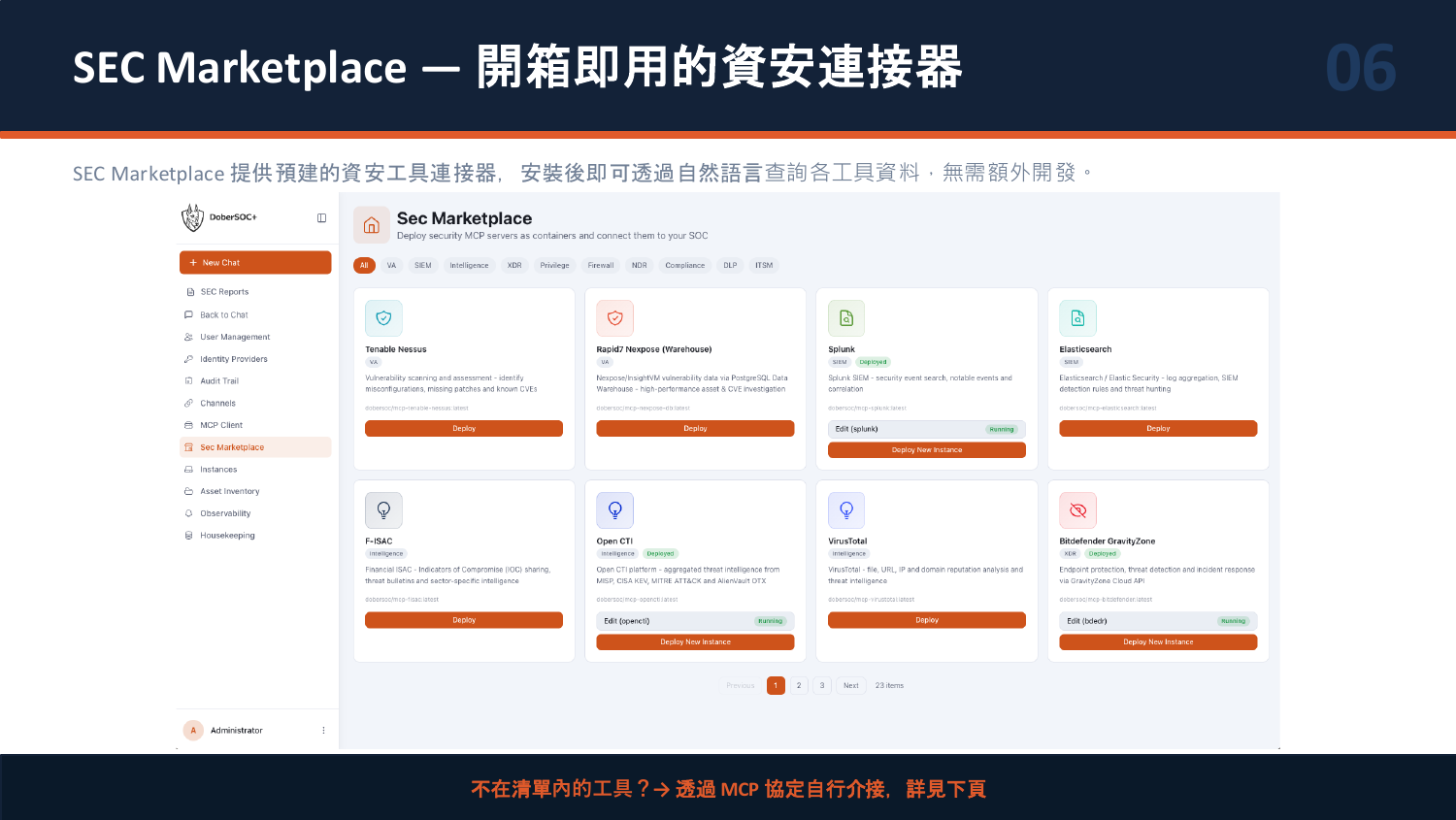Image resolution: width=1456 pixels, height=820 pixels.
Task: Click the VirusTotal lightbulb icon
Action: (846, 510)
